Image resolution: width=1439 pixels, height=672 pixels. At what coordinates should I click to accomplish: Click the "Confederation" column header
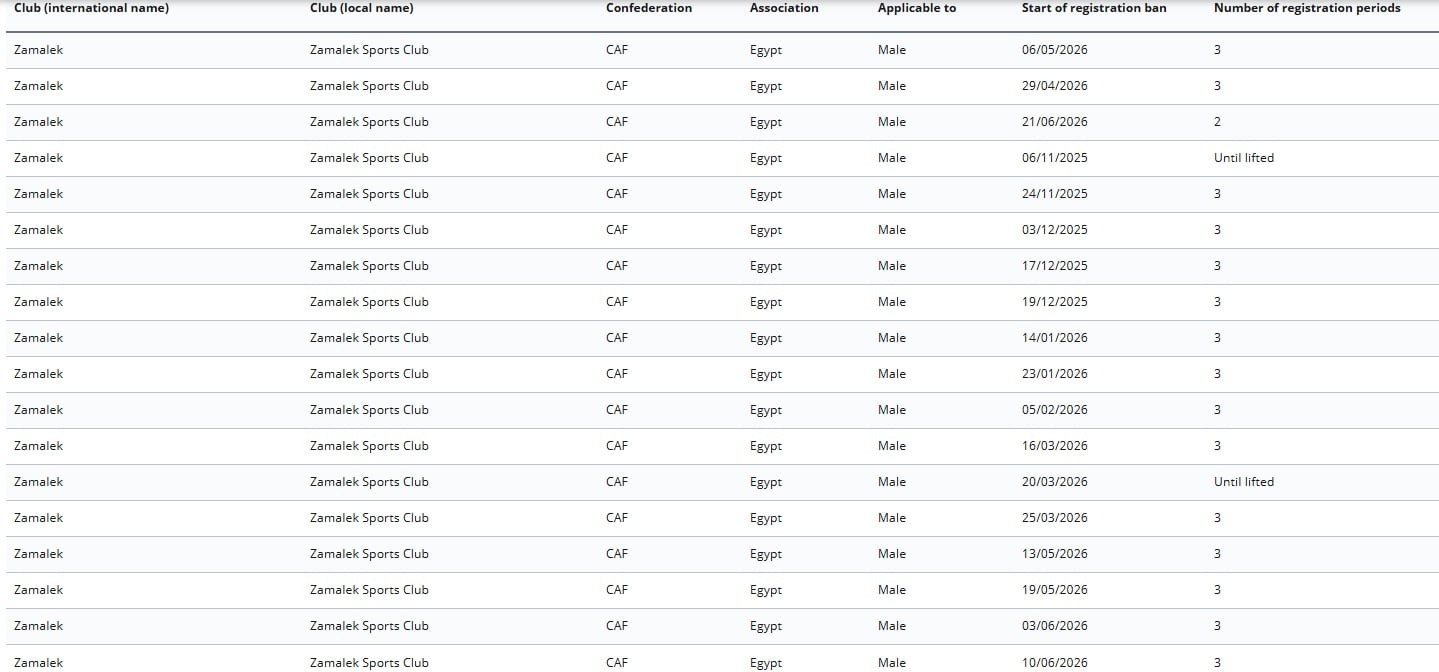tap(649, 8)
